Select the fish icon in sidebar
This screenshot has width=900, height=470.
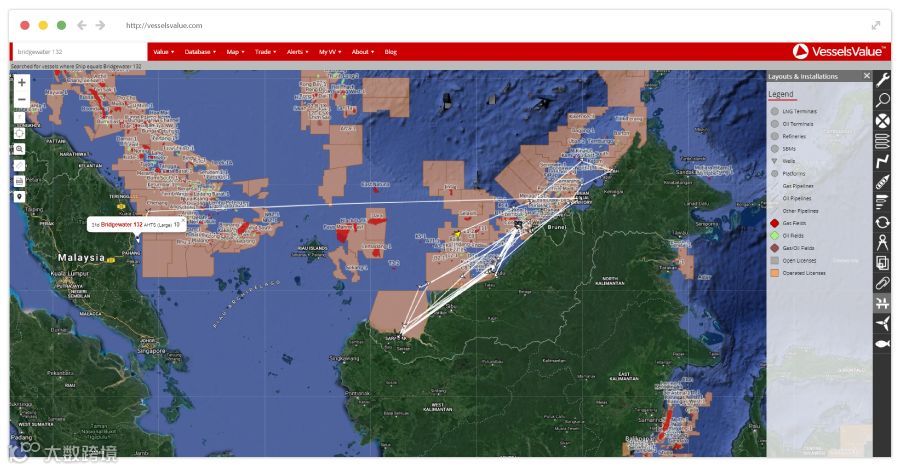[882, 343]
